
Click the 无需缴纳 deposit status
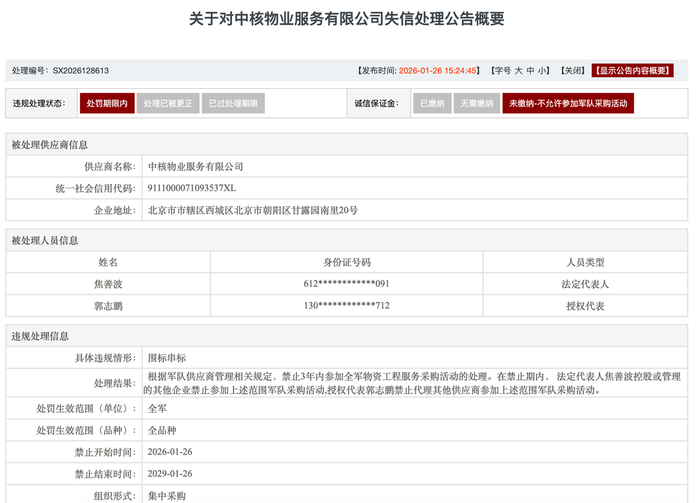(x=475, y=103)
